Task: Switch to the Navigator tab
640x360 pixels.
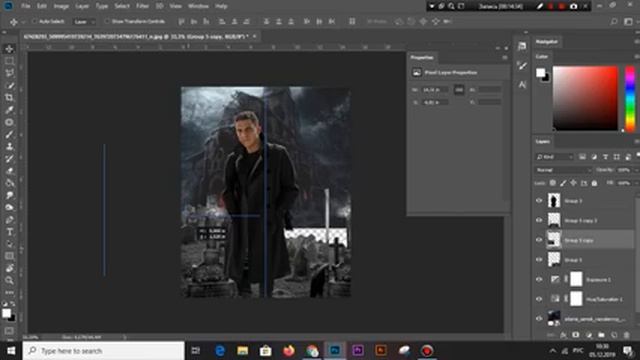Action: point(547,42)
